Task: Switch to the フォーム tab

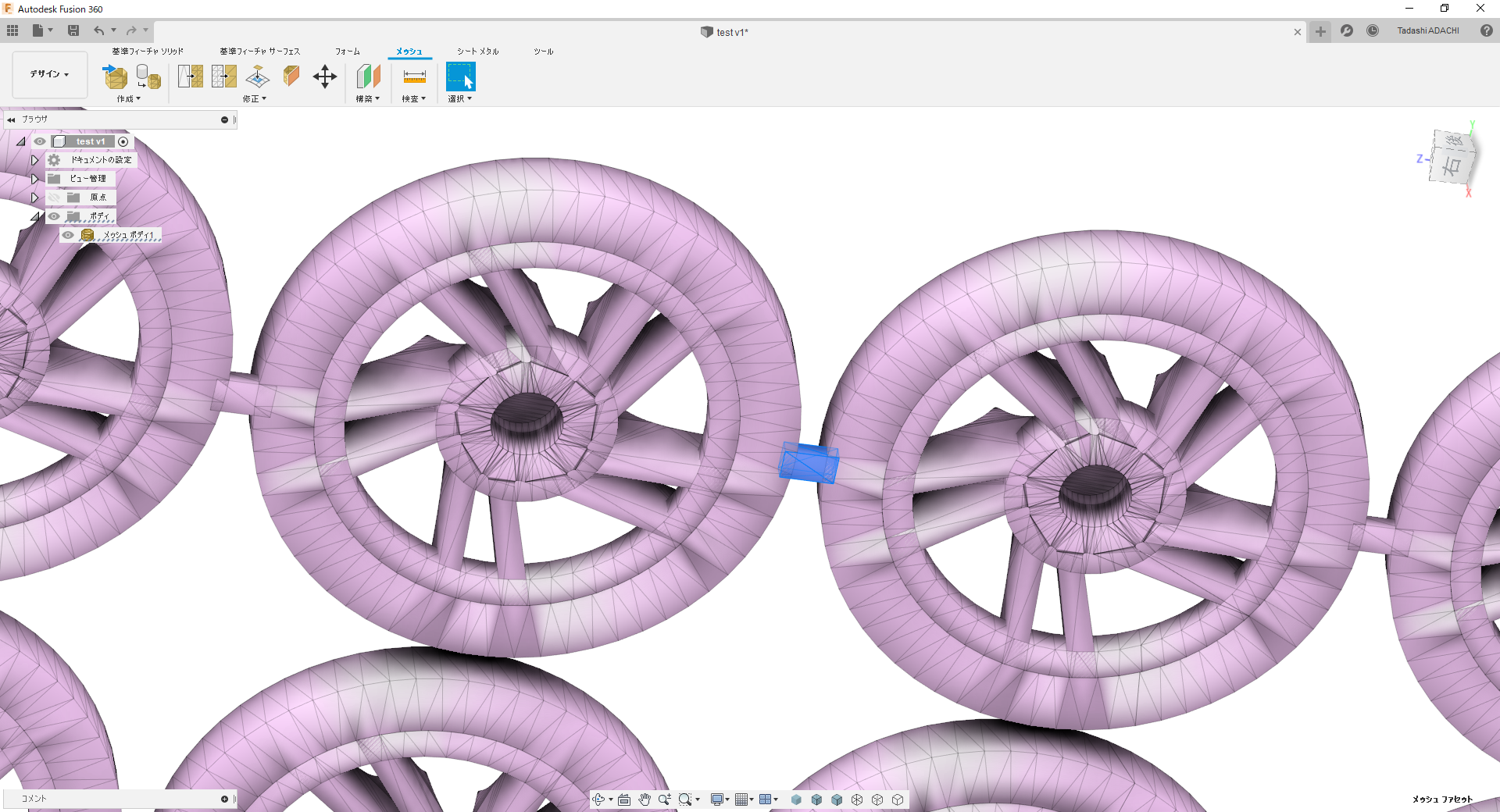Action: pyautogui.click(x=348, y=52)
